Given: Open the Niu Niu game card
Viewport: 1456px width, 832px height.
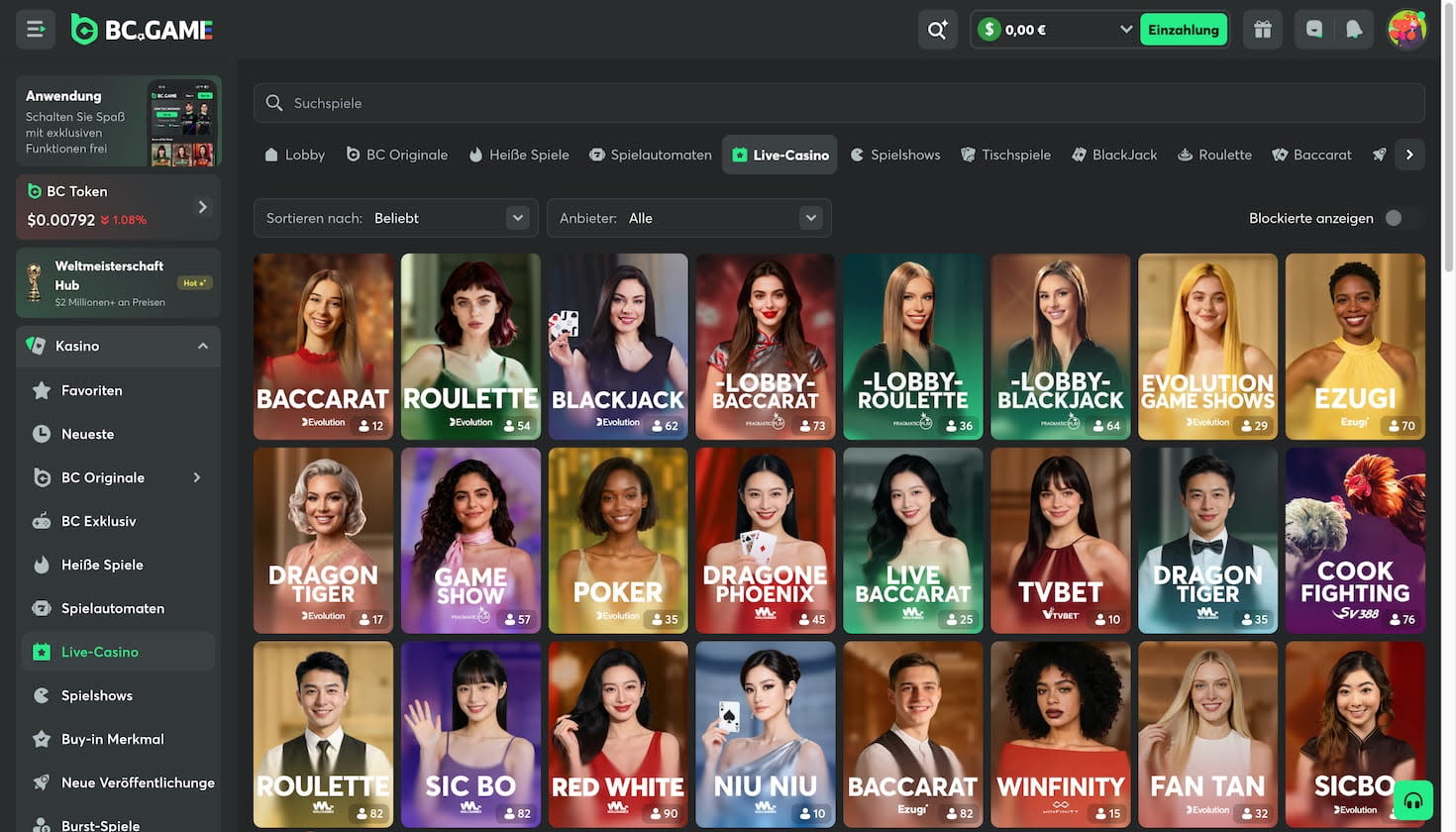Looking at the screenshot, I should coord(765,735).
